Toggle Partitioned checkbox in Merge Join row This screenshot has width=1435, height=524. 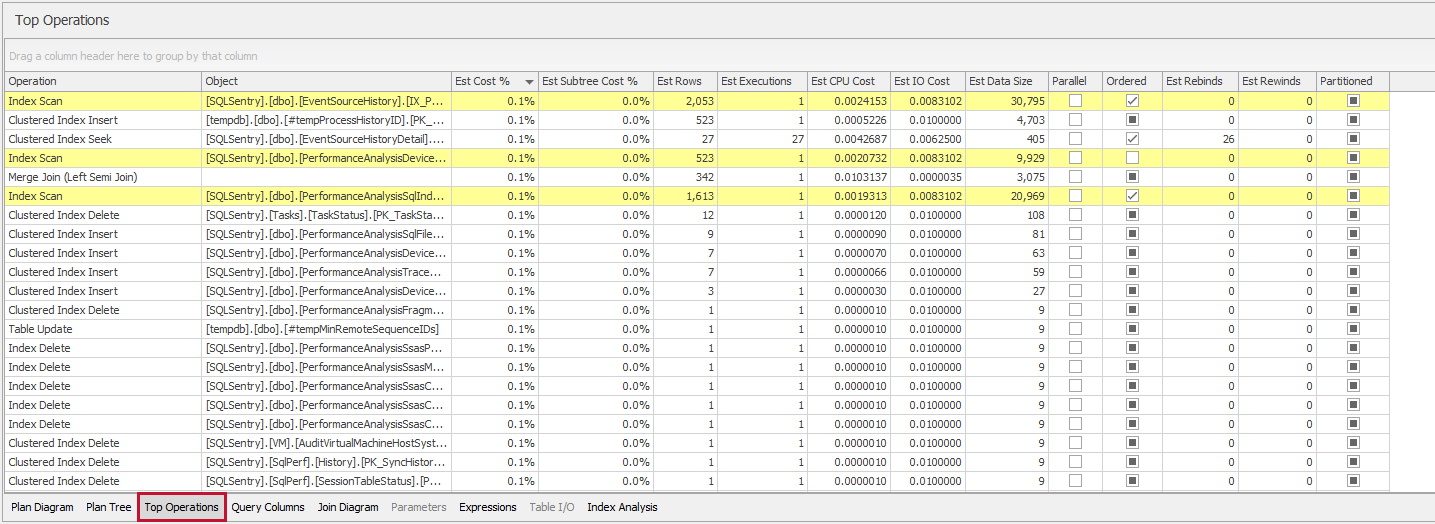[x=1353, y=177]
